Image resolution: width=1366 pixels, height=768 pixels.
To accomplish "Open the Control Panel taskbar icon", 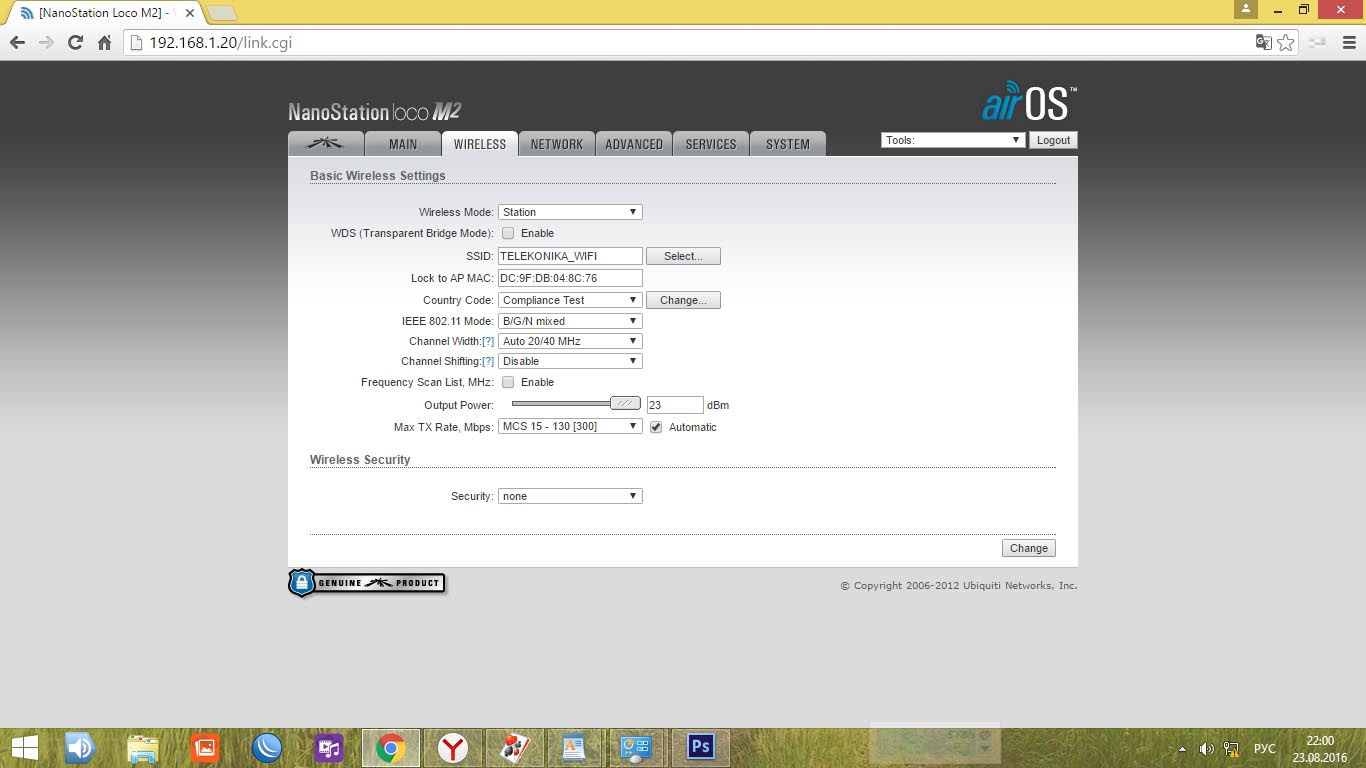I will click(x=636, y=747).
